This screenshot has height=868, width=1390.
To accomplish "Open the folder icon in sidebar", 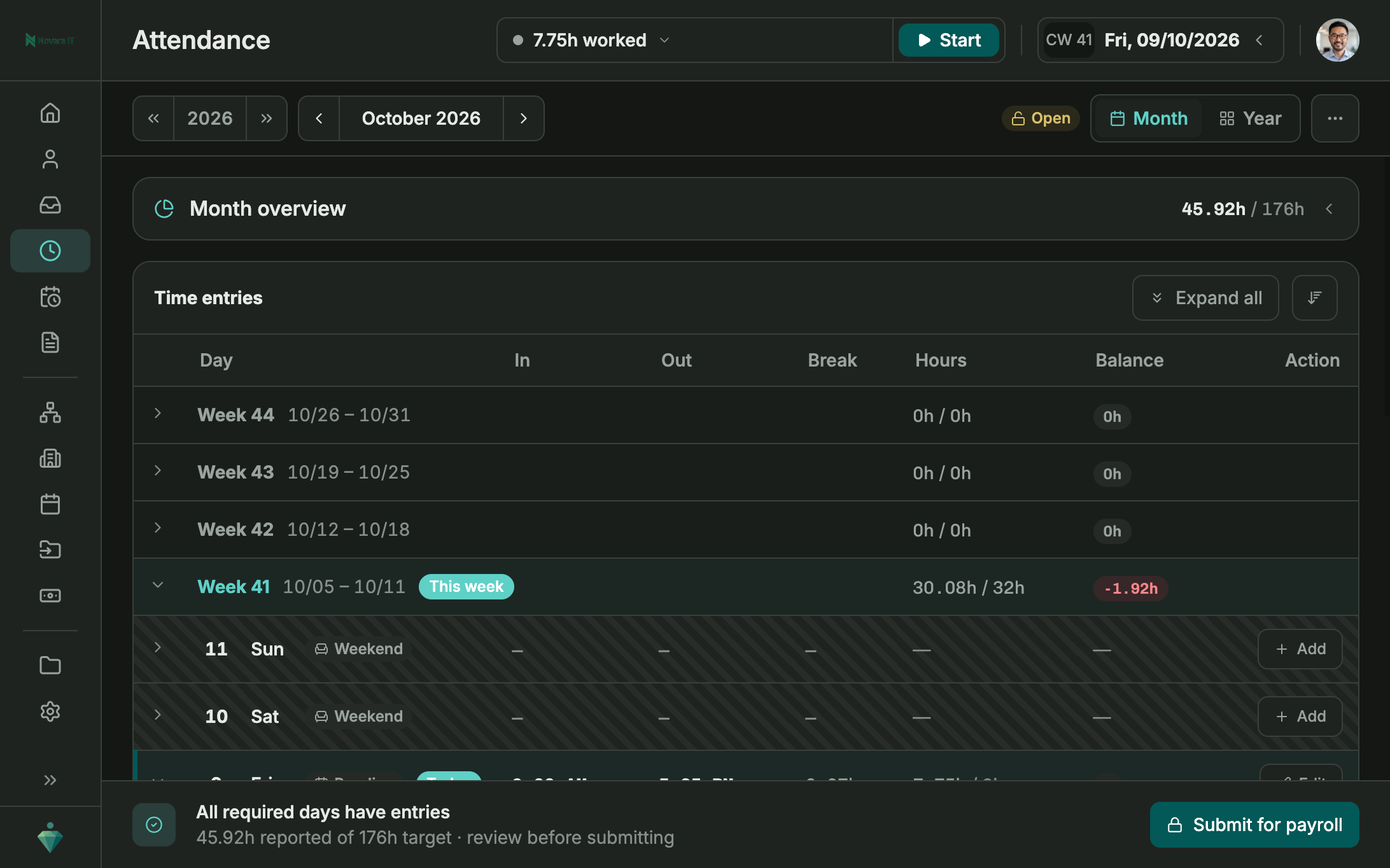I will click(50, 666).
